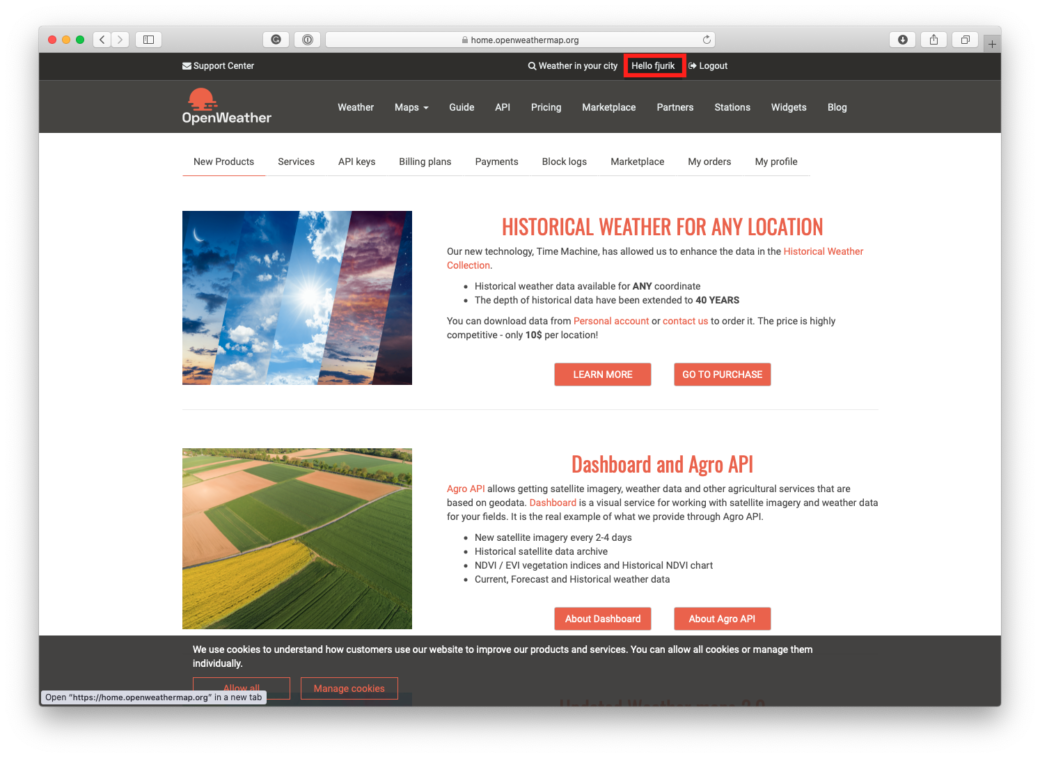This screenshot has width=1040, height=758.
Task: Expand the Maps dropdown menu
Action: click(411, 107)
